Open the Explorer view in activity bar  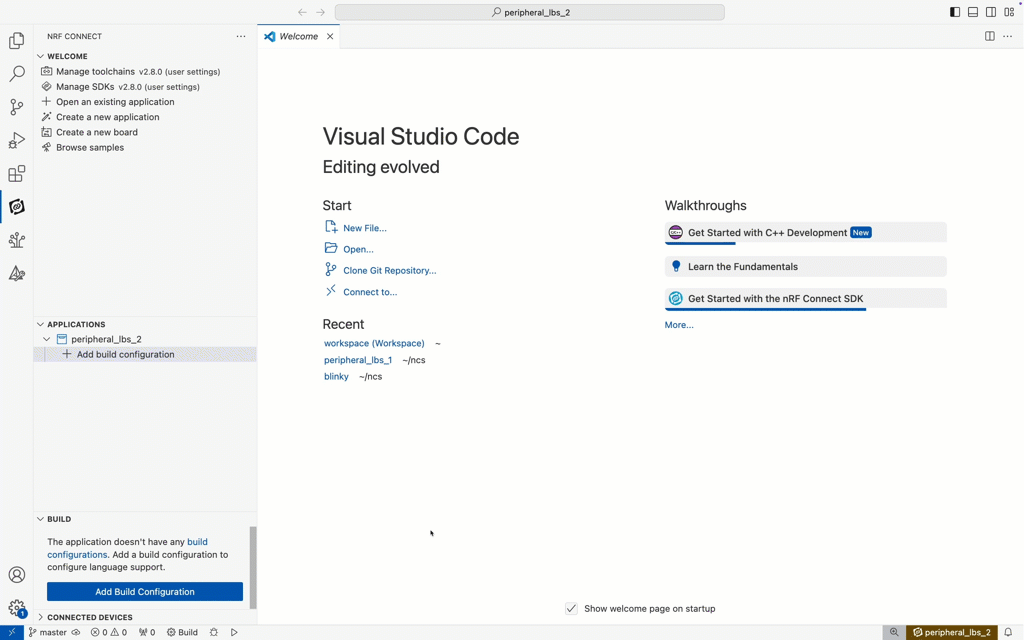point(17,41)
